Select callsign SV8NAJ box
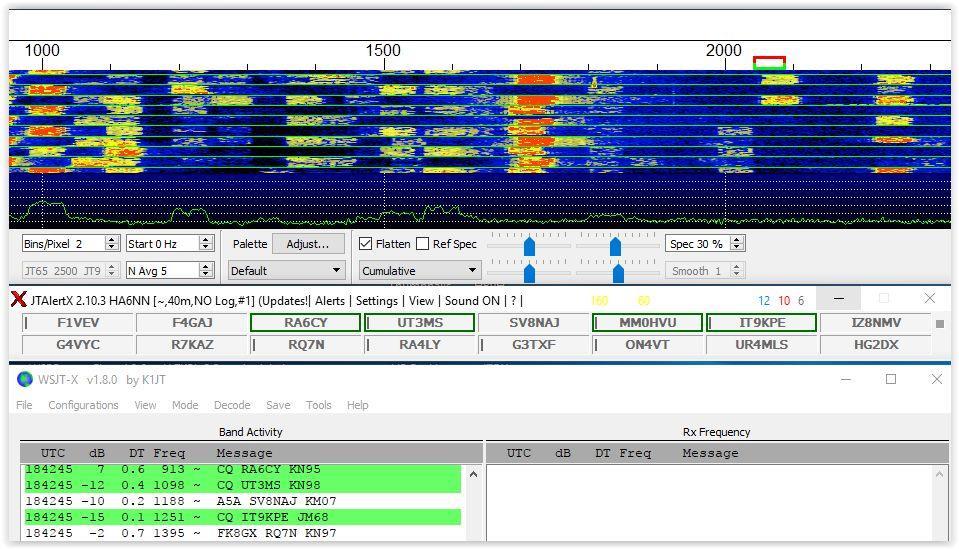Screen dimensions: 959x549 (x=534, y=322)
